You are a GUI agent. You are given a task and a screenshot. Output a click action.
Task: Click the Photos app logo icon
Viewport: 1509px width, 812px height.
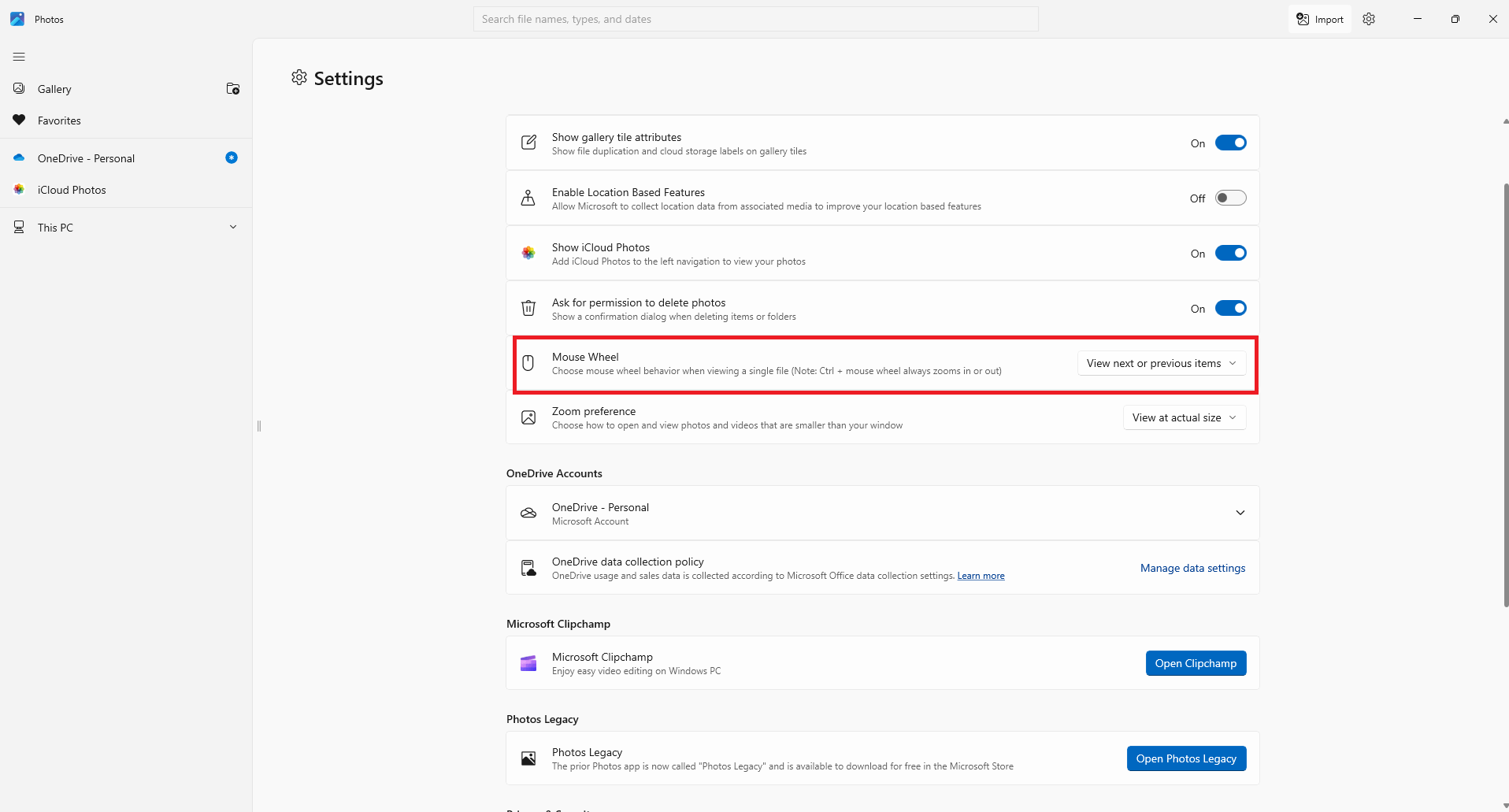(17, 19)
